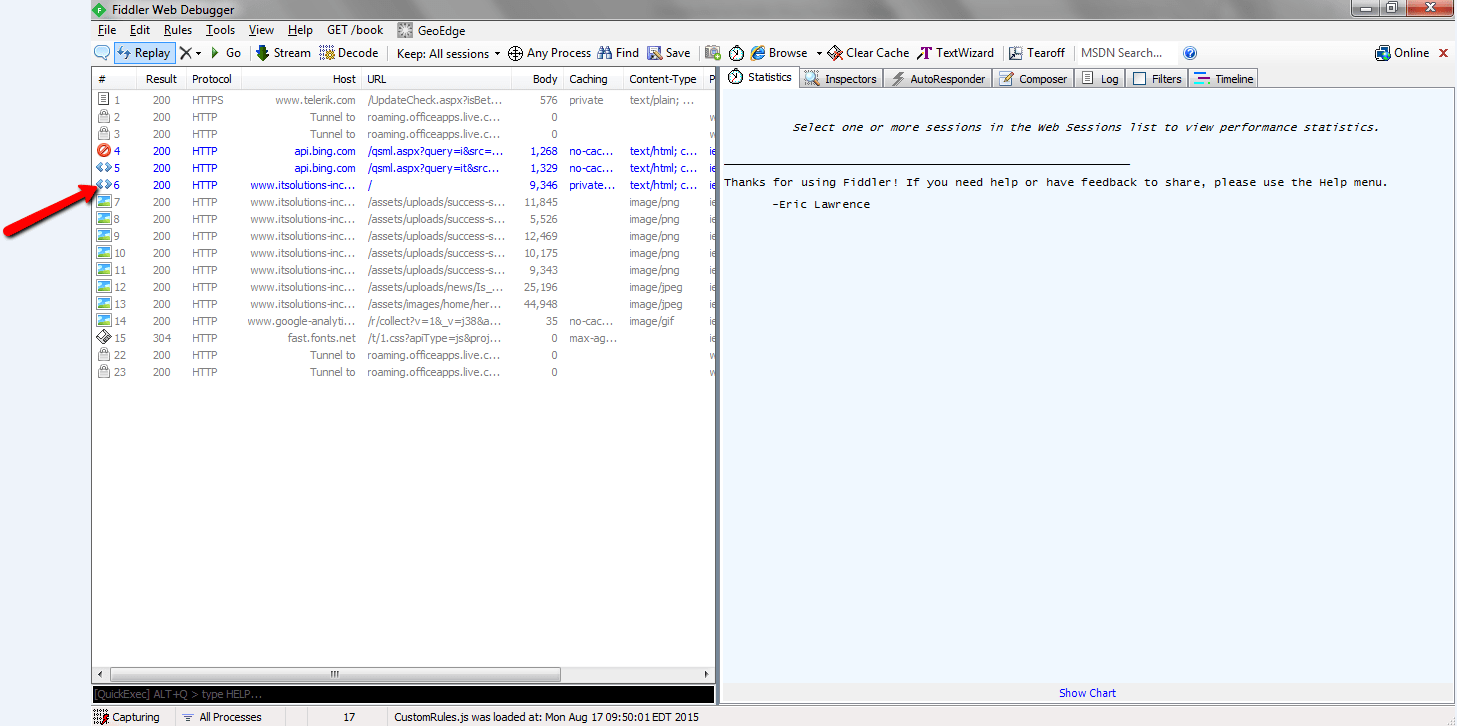This screenshot has width=1457, height=726.
Task: Open Find with the binoculars icon
Action: [618, 53]
